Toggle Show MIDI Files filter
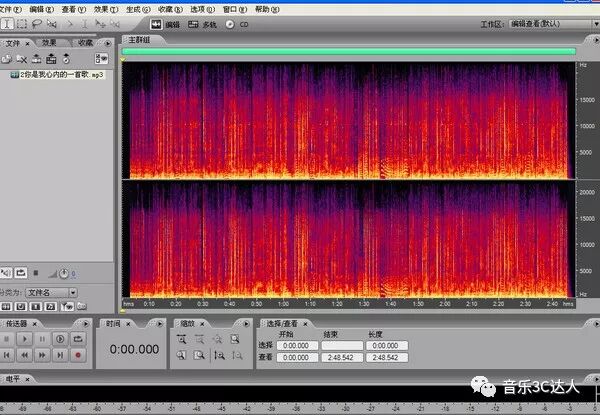The height and width of the screenshot is (415, 600). tap(51, 306)
